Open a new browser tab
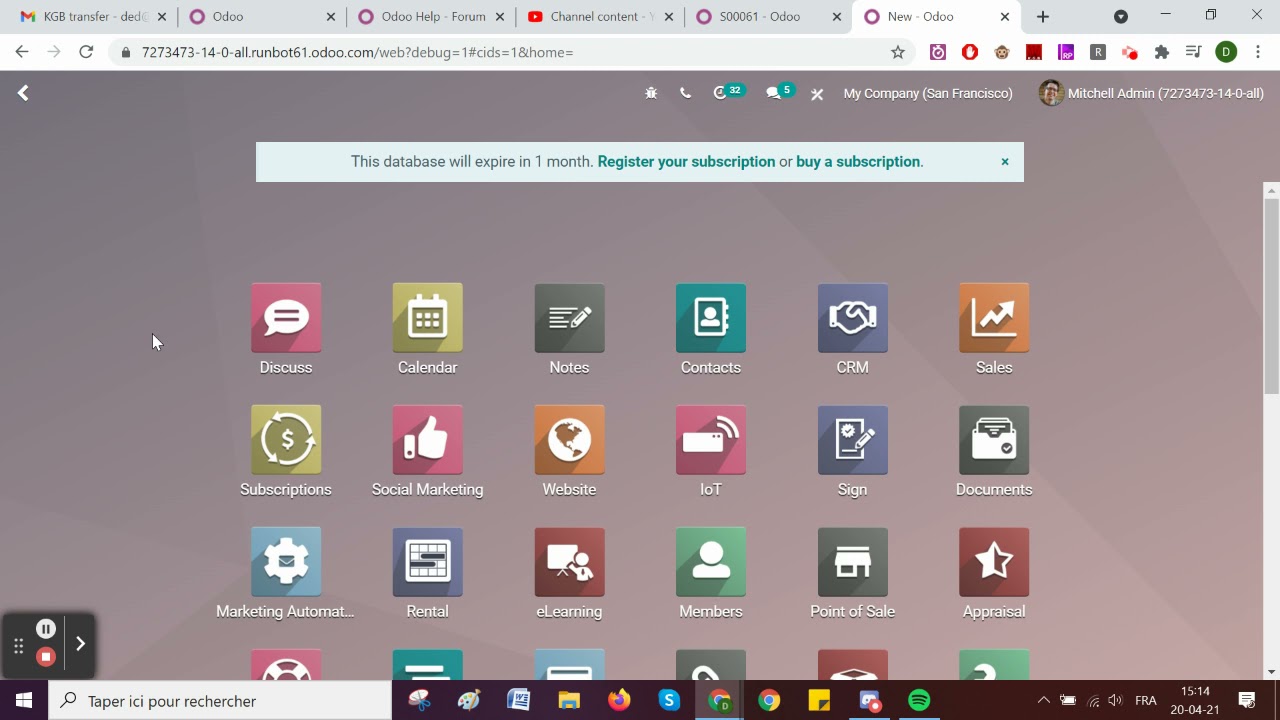The height and width of the screenshot is (720, 1280). point(1043,16)
